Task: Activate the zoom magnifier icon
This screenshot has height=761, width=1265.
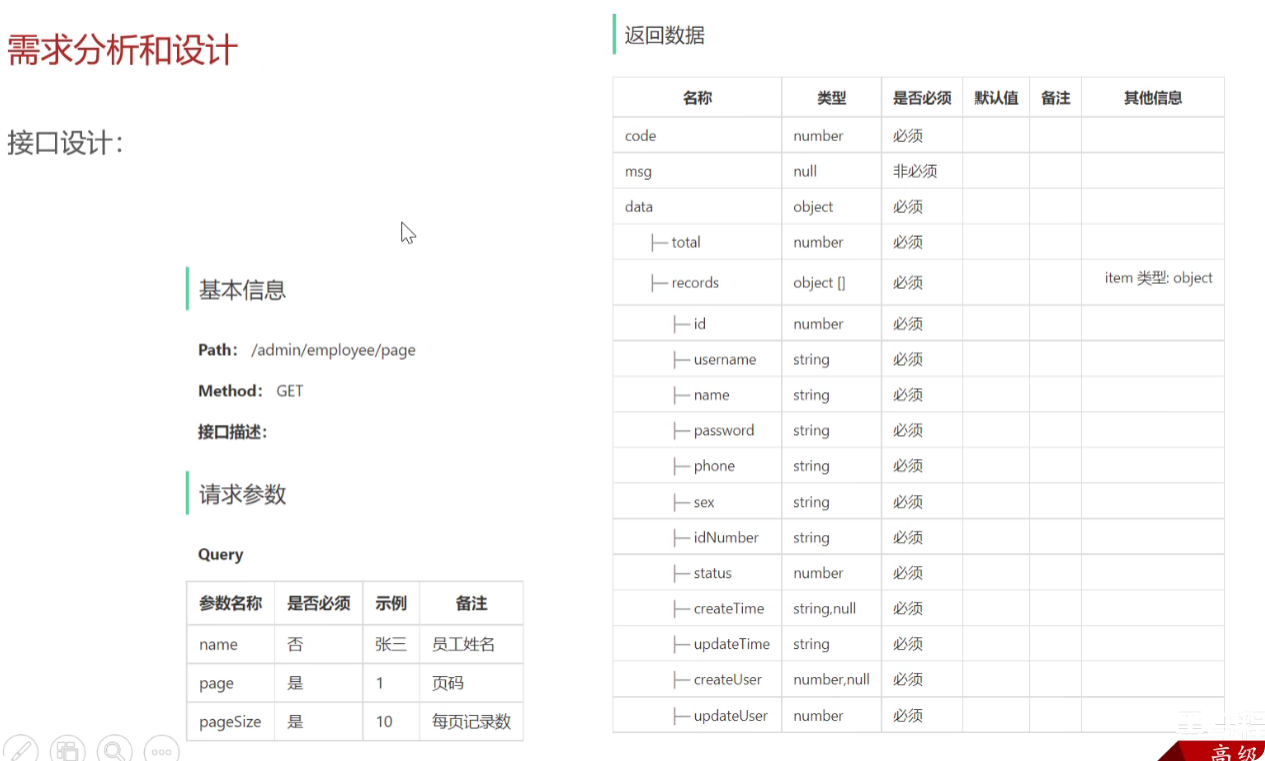Action: pyautogui.click(x=115, y=749)
